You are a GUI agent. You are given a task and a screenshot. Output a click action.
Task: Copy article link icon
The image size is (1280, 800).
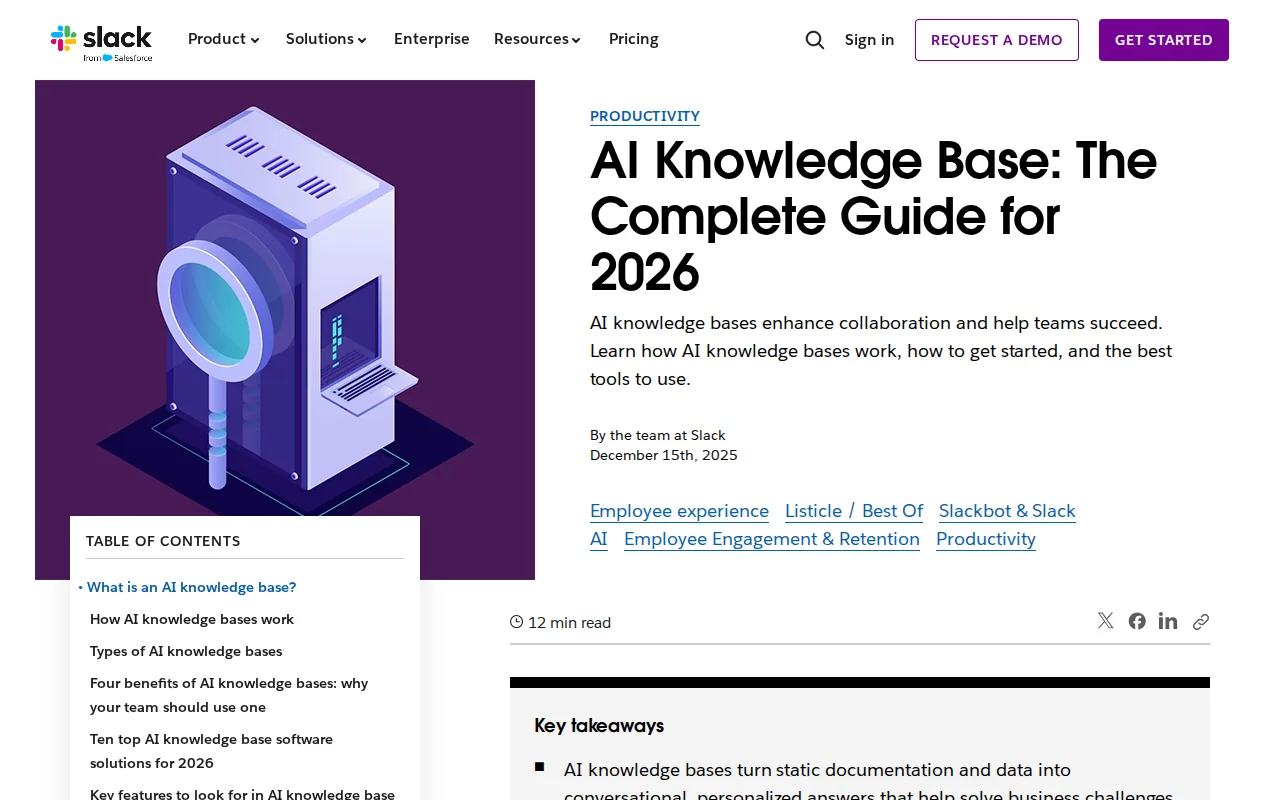pyautogui.click(x=1201, y=621)
